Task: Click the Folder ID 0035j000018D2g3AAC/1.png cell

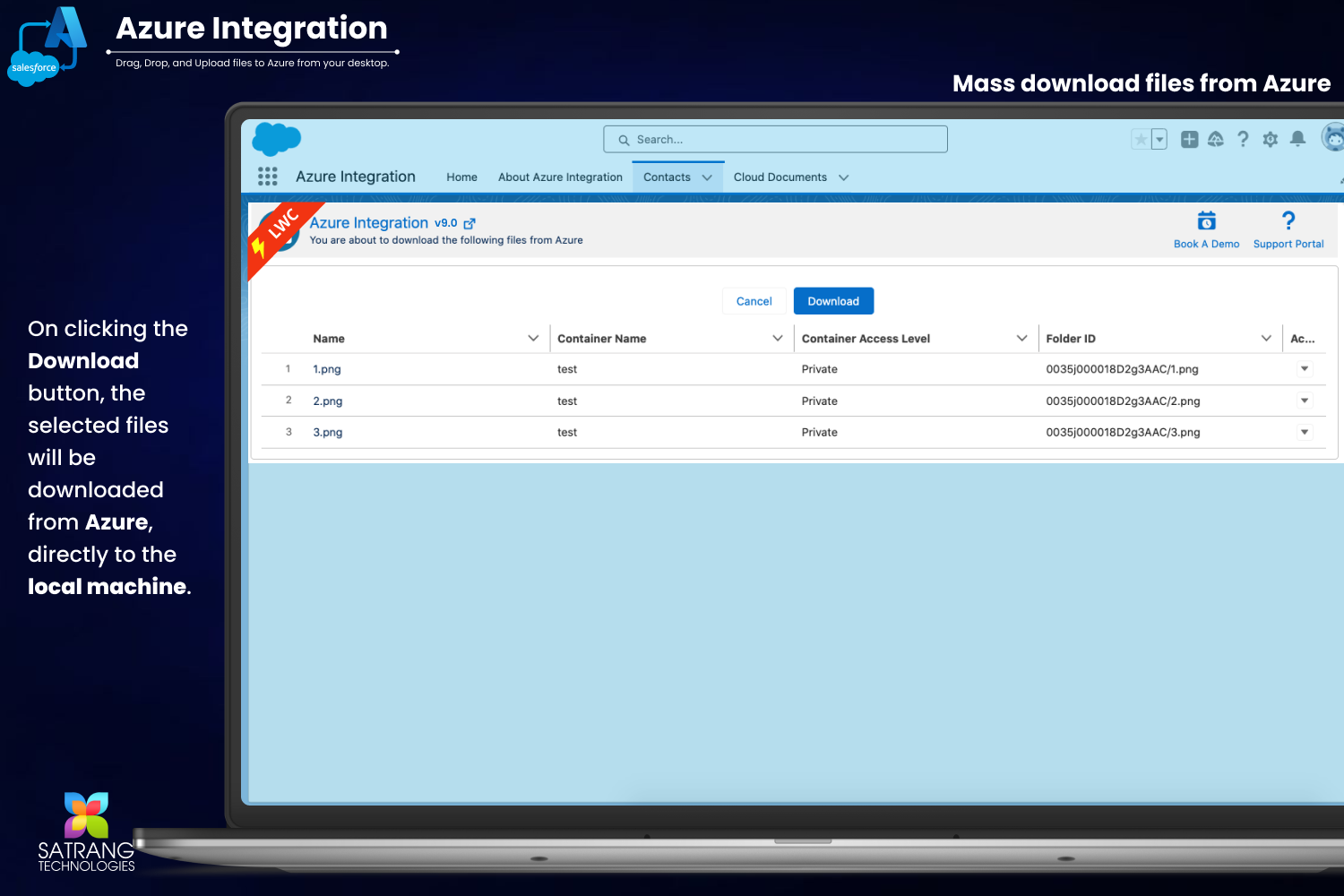Action: pos(1122,369)
